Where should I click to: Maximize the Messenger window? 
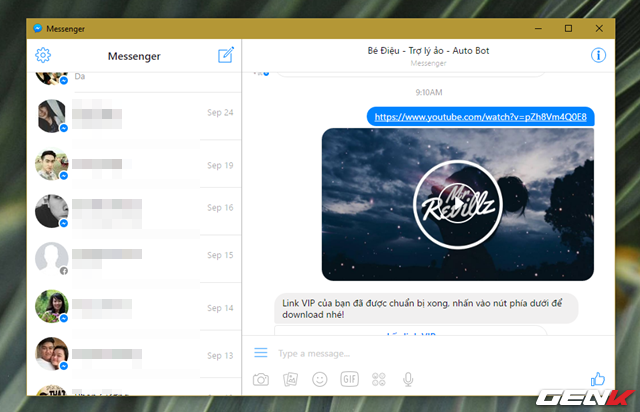(x=568, y=28)
